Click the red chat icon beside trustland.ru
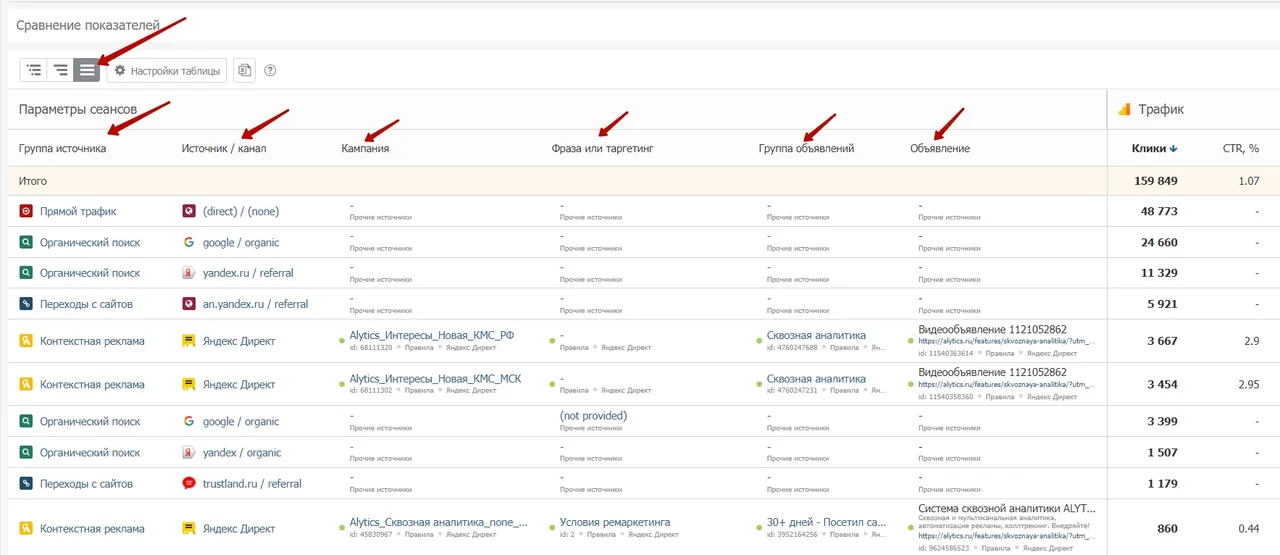 tap(188, 483)
